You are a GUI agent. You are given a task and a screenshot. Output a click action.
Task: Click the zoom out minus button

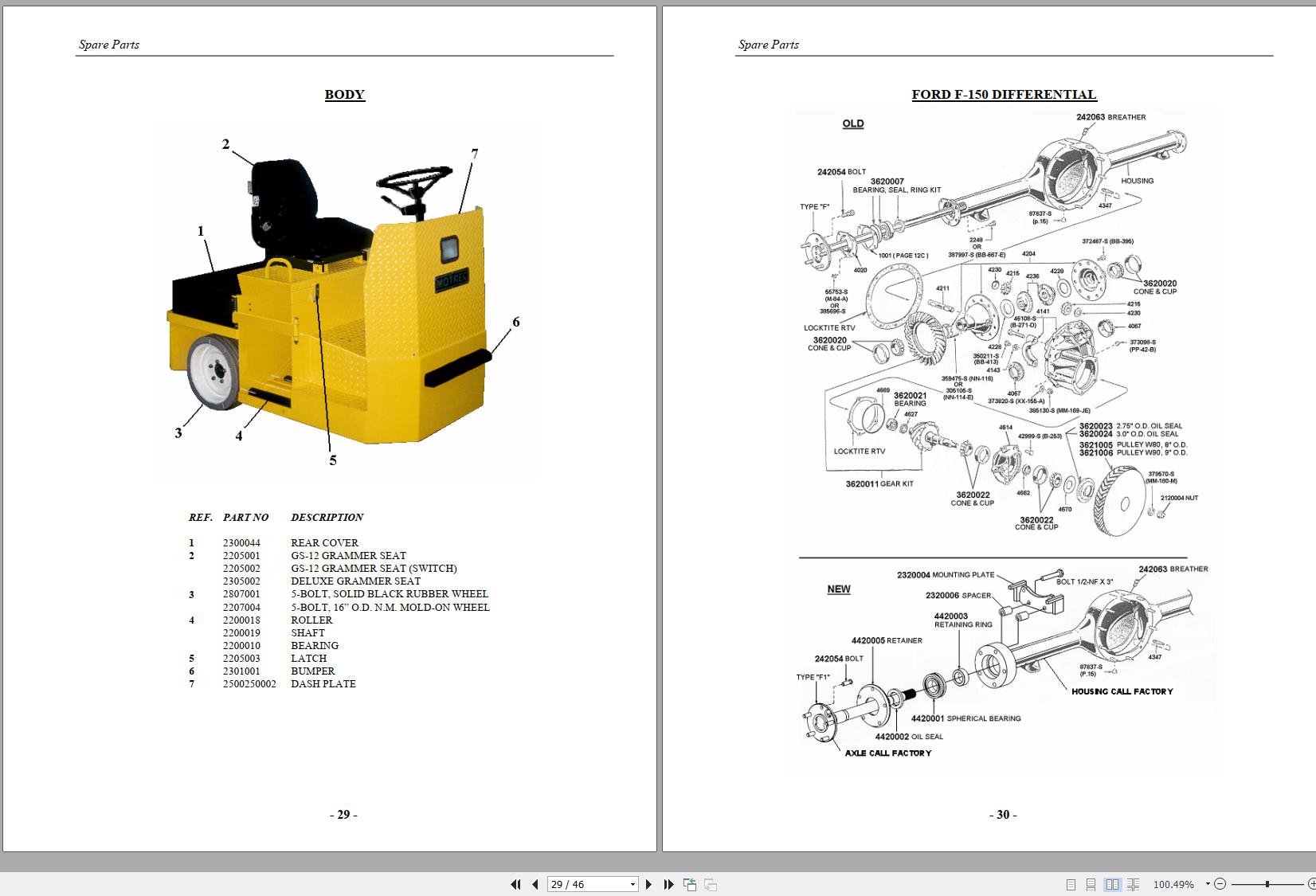click(x=1220, y=884)
